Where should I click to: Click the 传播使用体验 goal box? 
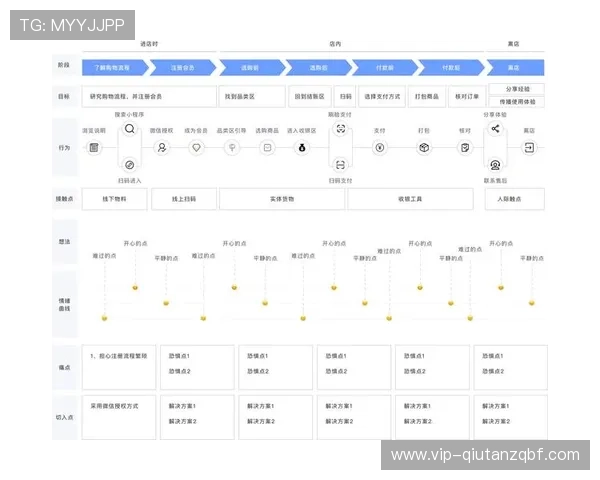pyautogui.click(x=517, y=102)
